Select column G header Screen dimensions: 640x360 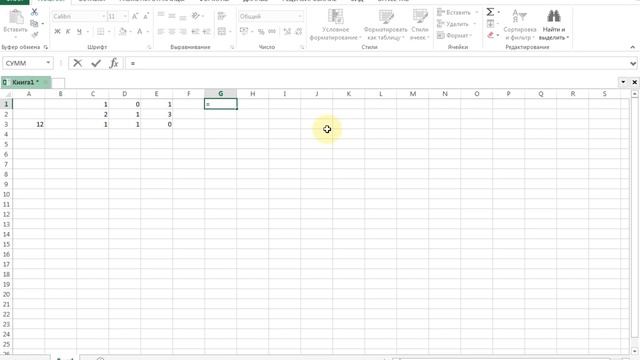220,94
